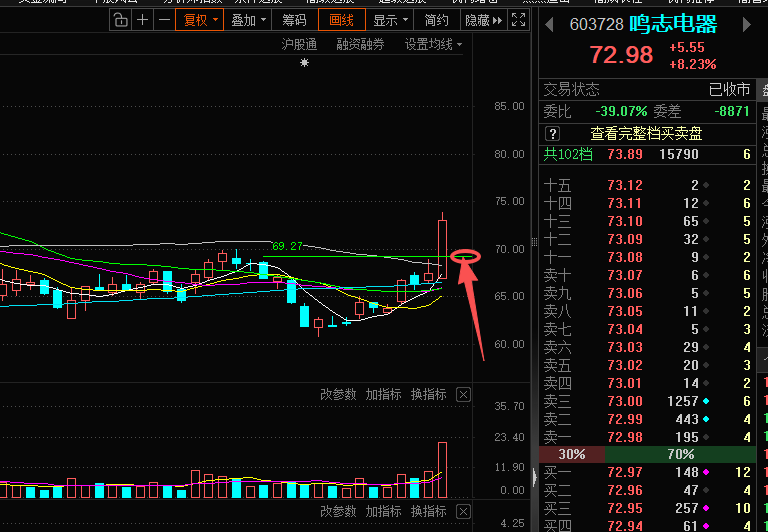Switch to 简约 view
This screenshot has width=768, height=532.
tap(436, 20)
